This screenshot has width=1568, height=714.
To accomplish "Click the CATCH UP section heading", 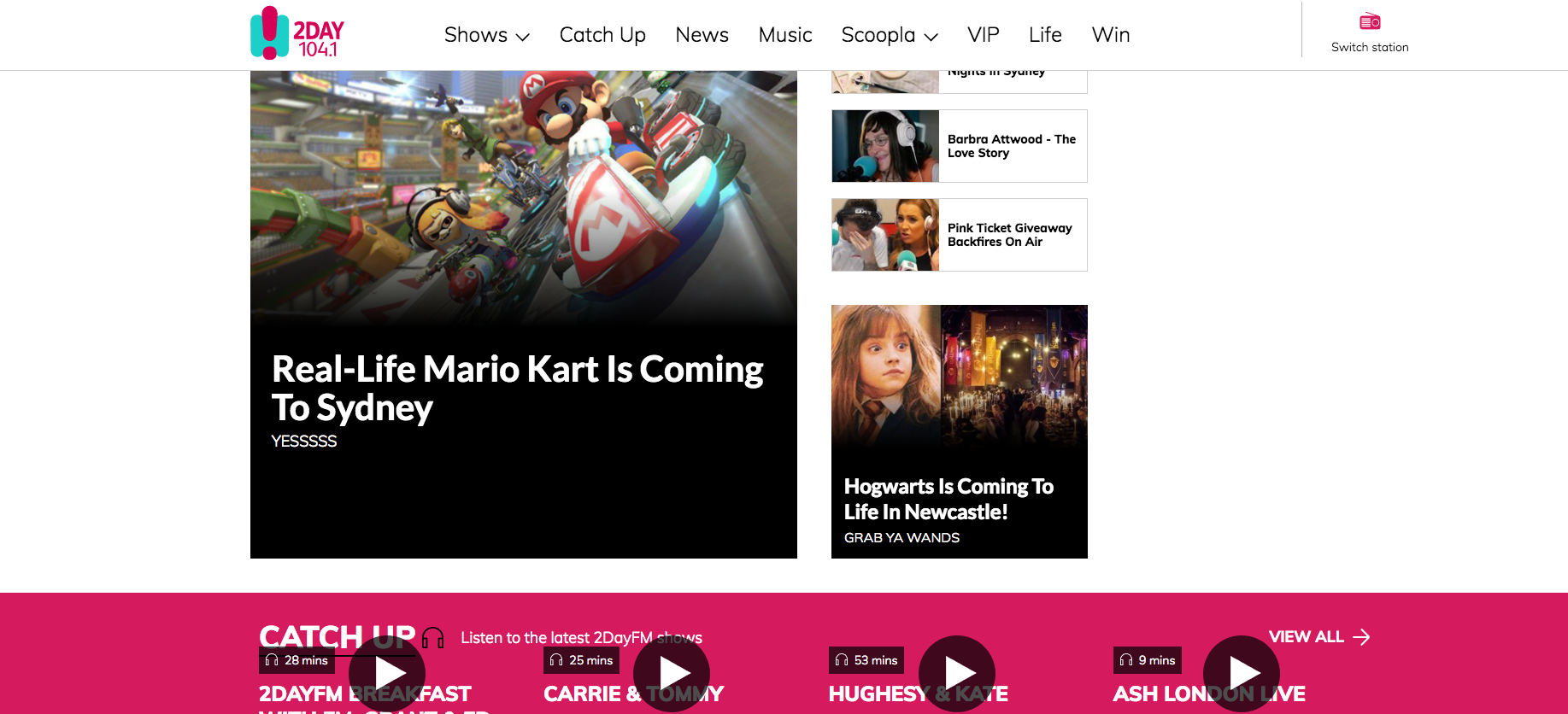I will tap(338, 637).
